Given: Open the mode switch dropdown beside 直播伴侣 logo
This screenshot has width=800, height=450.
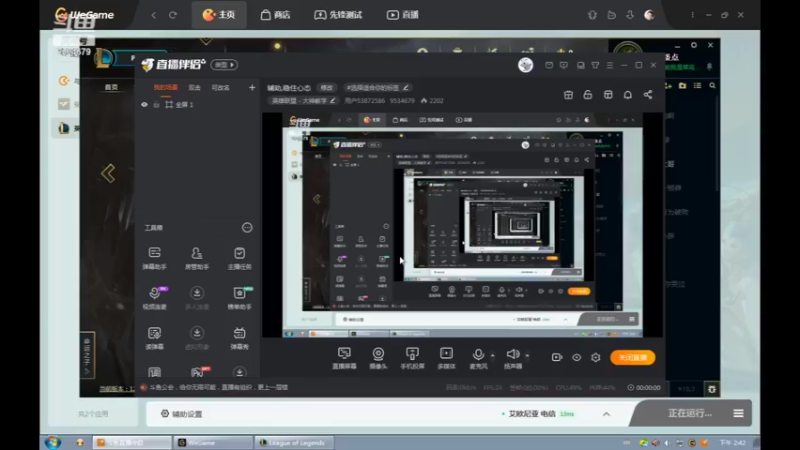Looking at the screenshot, I should coord(224,65).
